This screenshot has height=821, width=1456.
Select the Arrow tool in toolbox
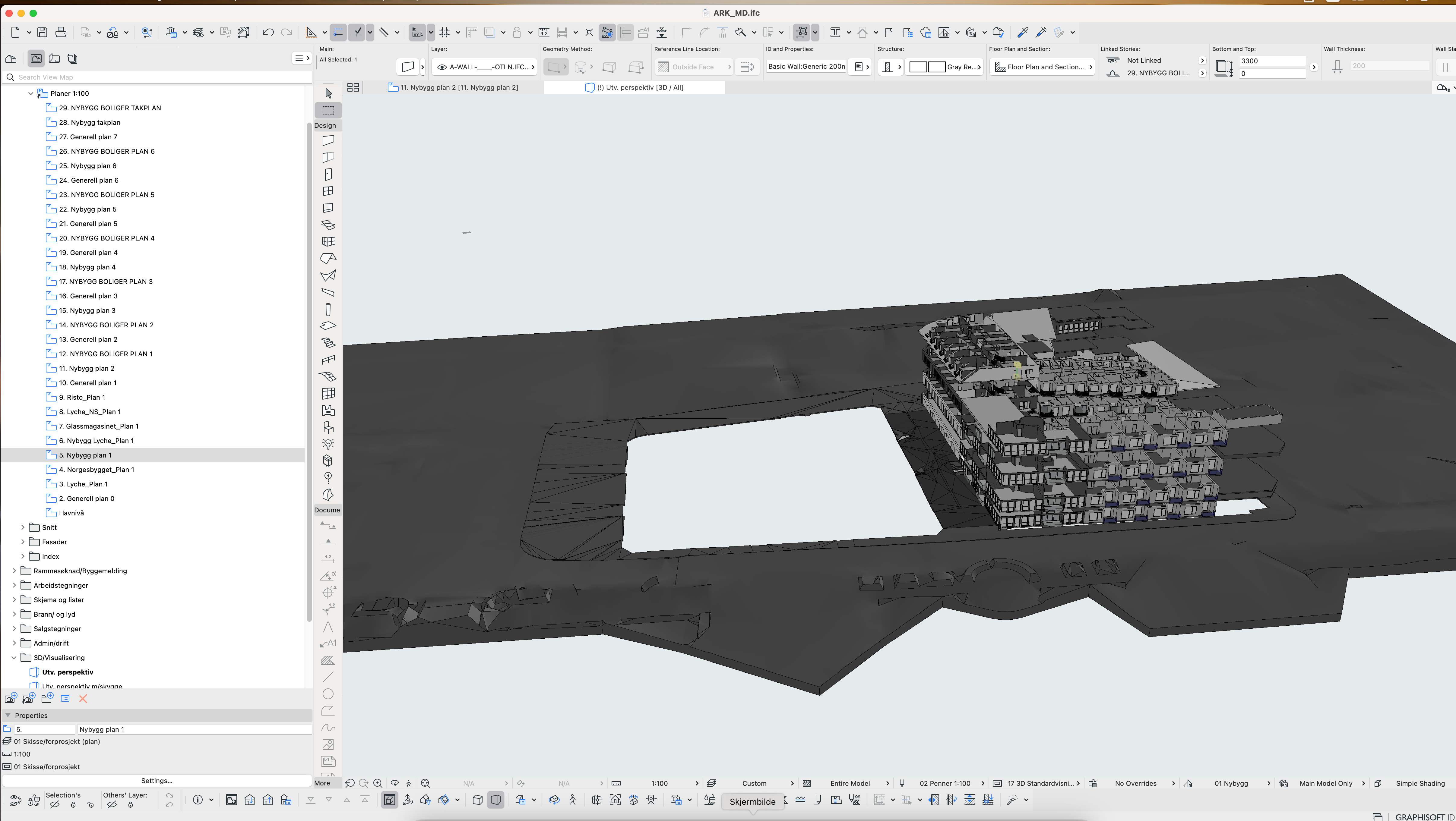pyautogui.click(x=328, y=93)
